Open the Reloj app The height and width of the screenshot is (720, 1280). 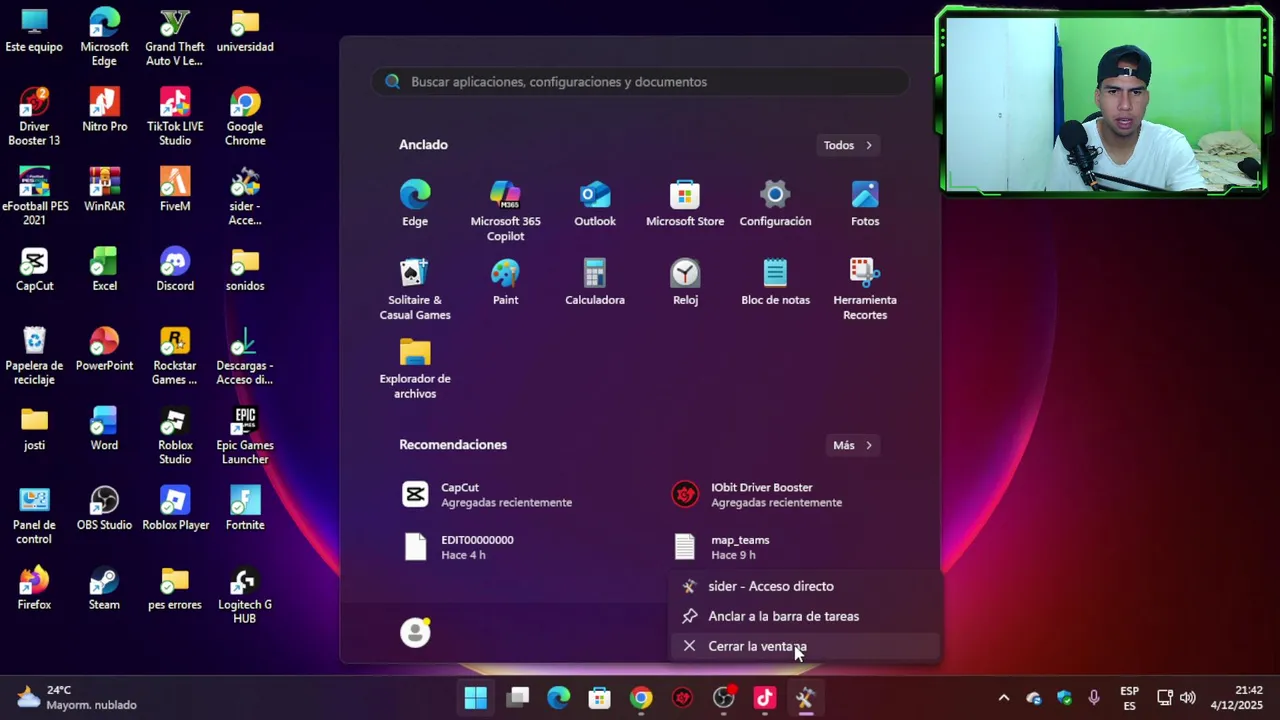pyautogui.click(x=685, y=283)
